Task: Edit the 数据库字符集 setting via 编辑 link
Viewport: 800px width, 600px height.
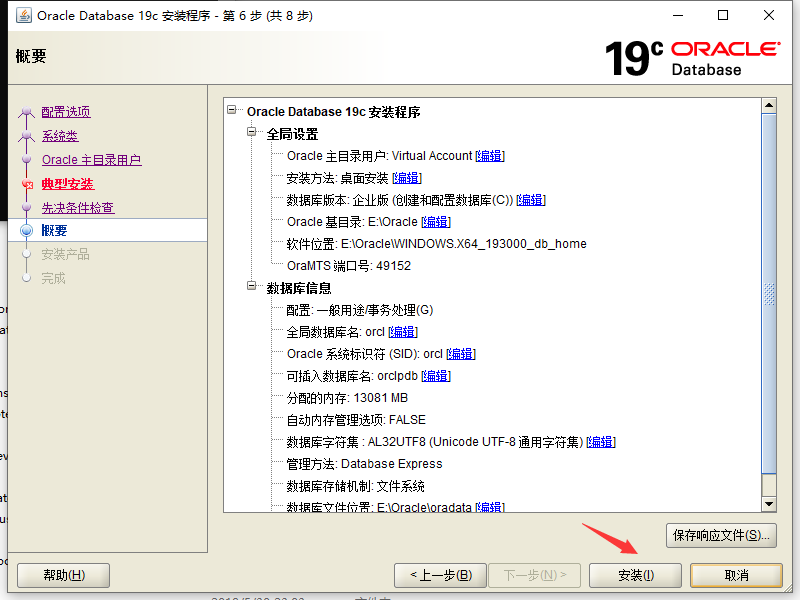Action: (600, 441)
